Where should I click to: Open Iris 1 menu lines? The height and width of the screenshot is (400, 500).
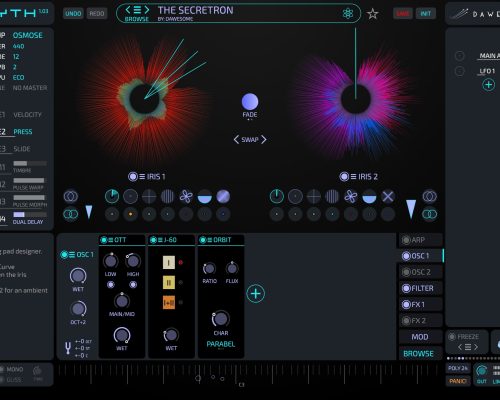coord(142,176)
